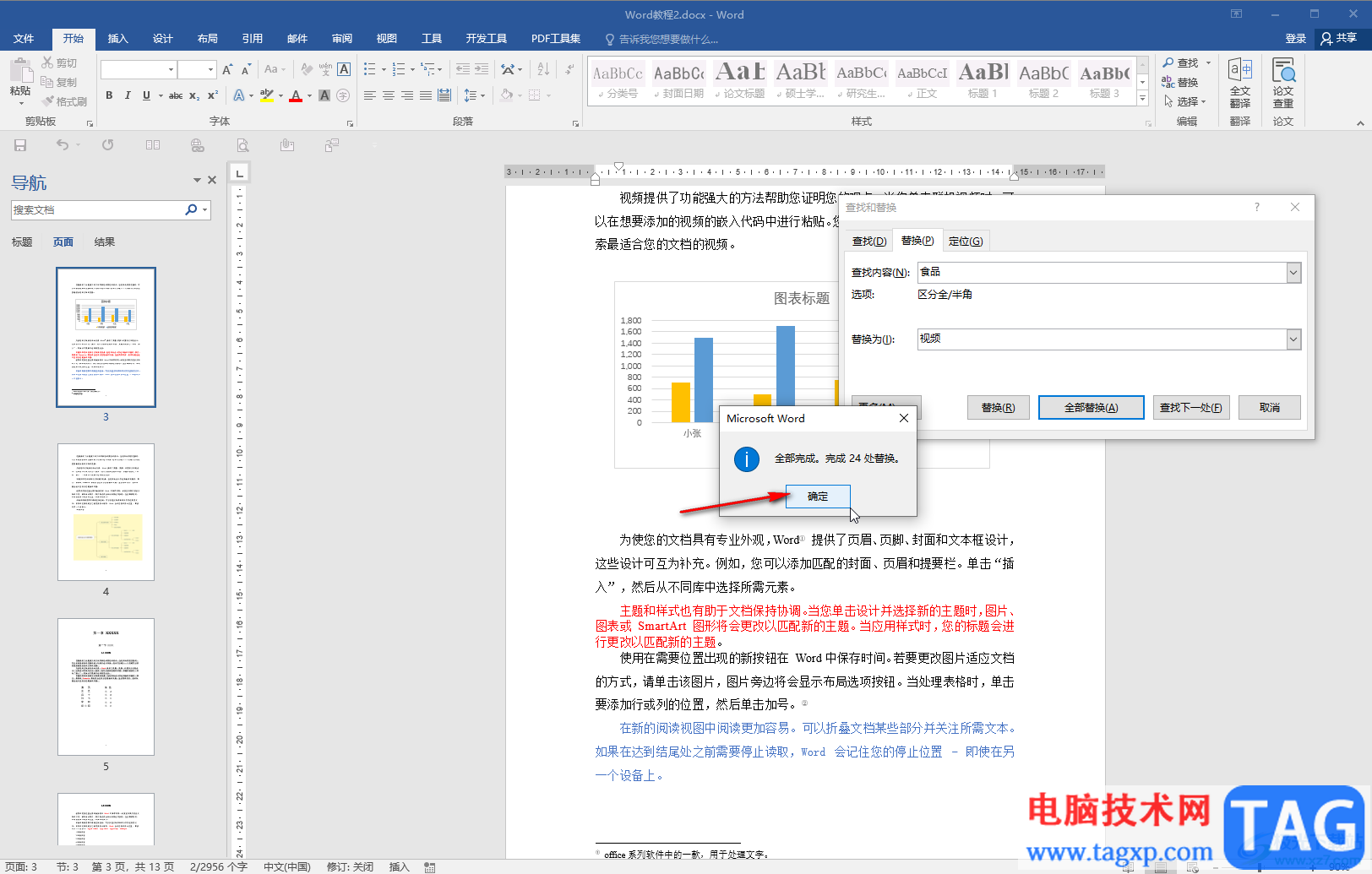Expand the styles gallery more arrow

point(1143,99)
